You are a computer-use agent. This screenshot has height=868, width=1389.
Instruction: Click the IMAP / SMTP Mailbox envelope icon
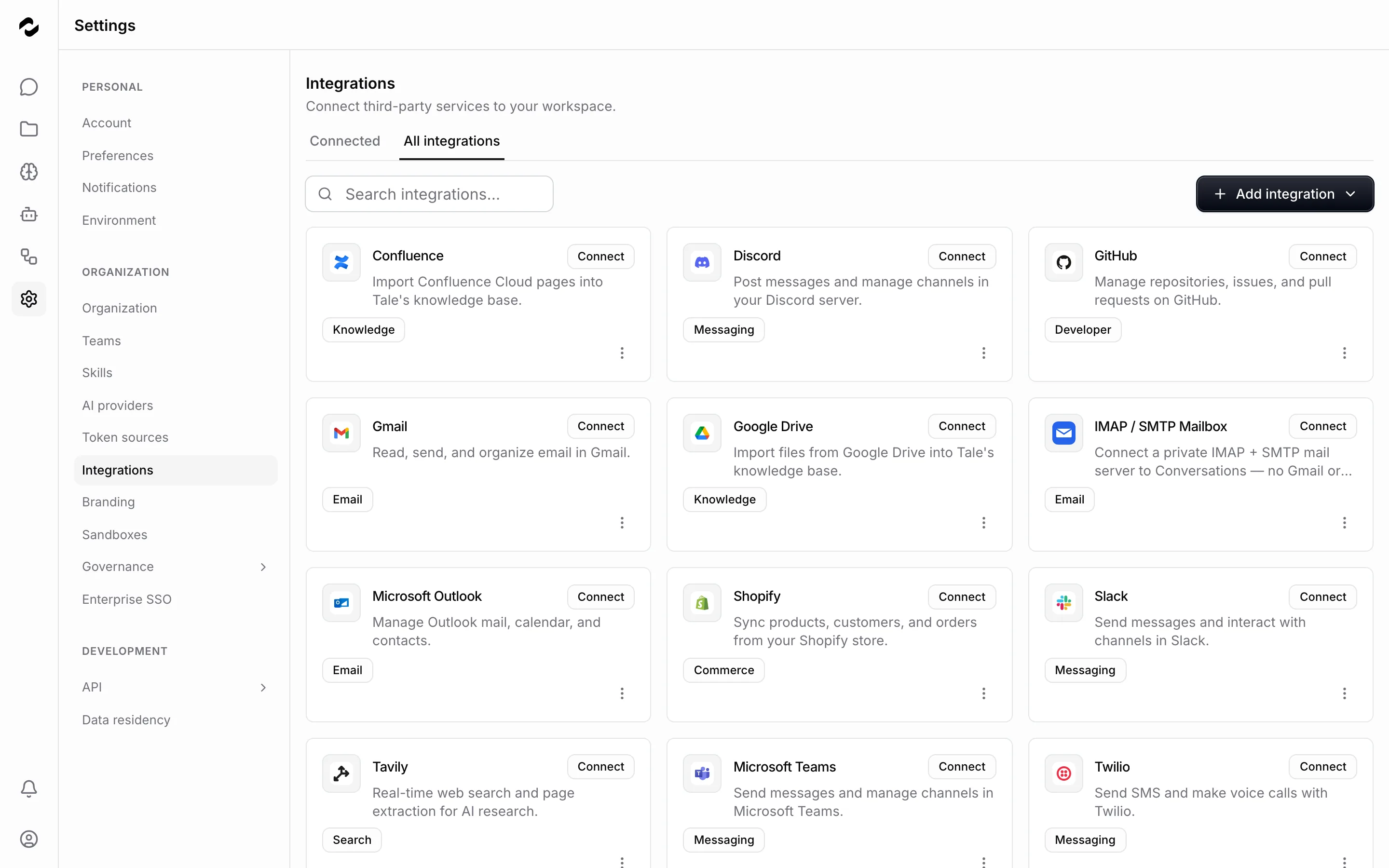1063,433
